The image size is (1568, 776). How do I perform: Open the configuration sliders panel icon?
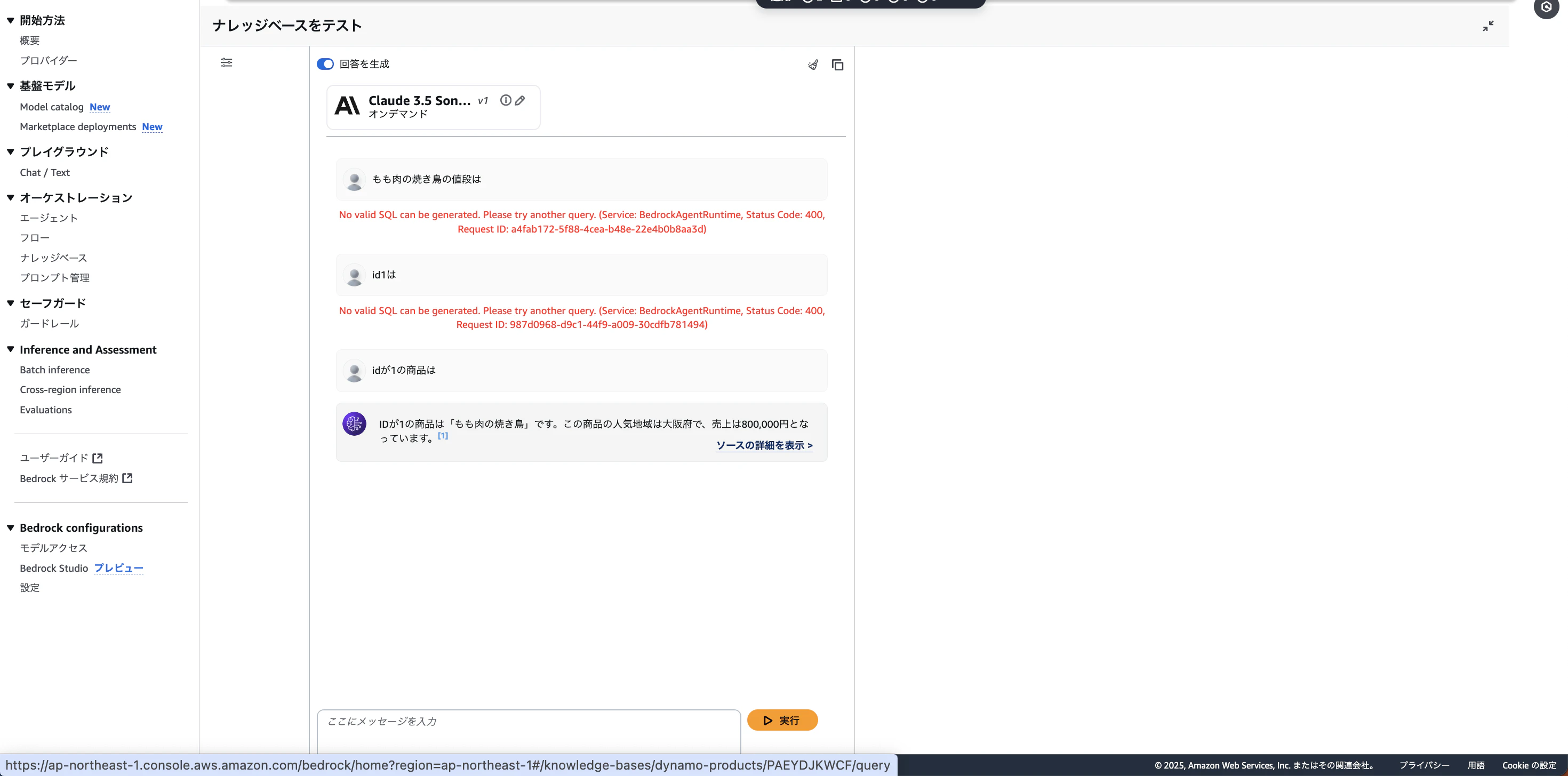[227, 63]
